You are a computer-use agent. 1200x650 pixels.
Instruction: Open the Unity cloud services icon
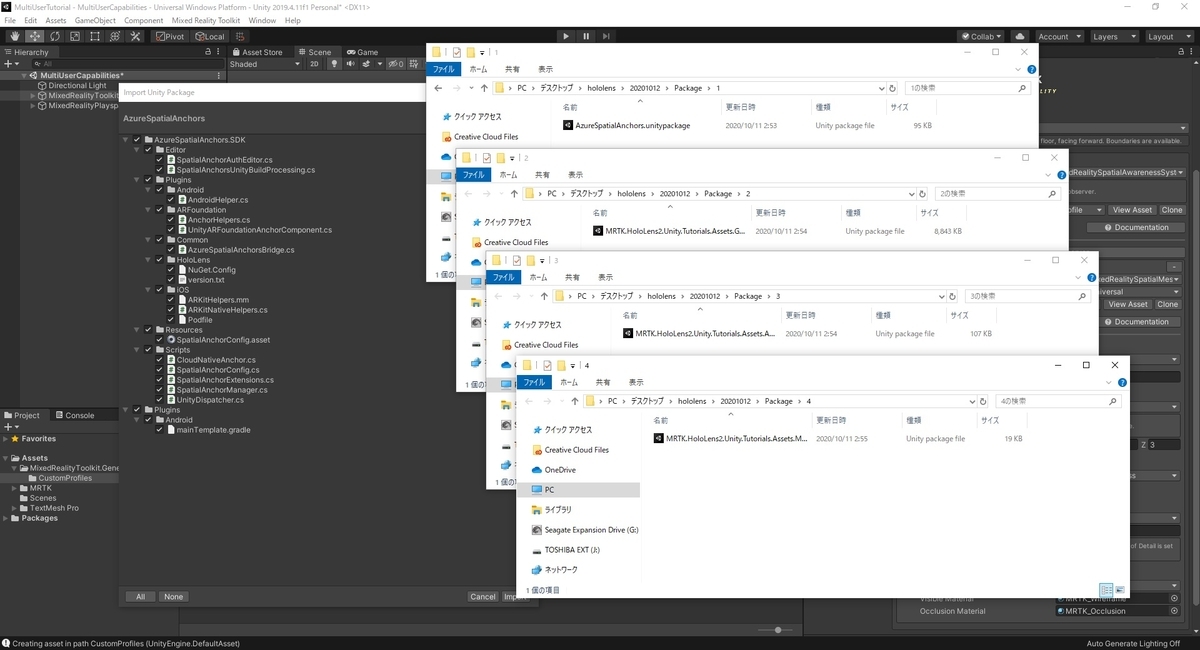[1019, 36]
